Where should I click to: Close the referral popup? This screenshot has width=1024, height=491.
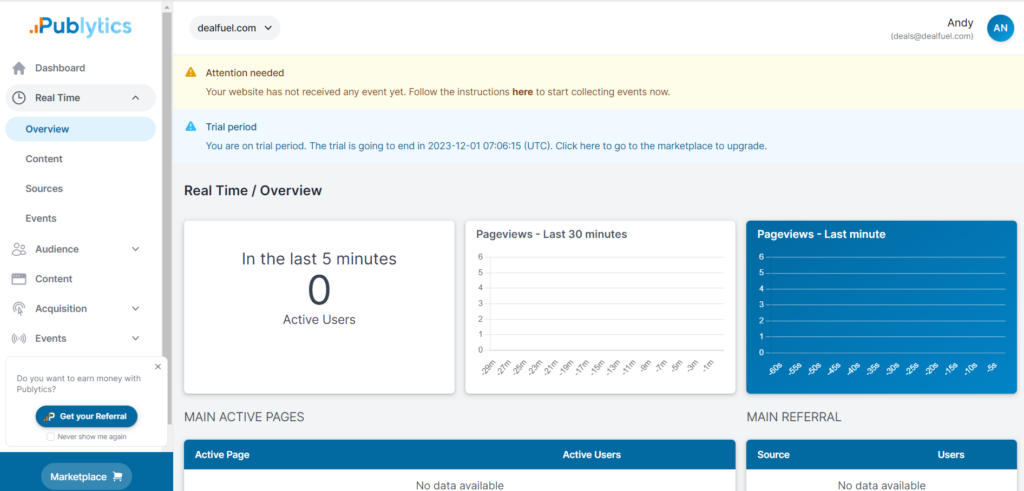[158, 366]
